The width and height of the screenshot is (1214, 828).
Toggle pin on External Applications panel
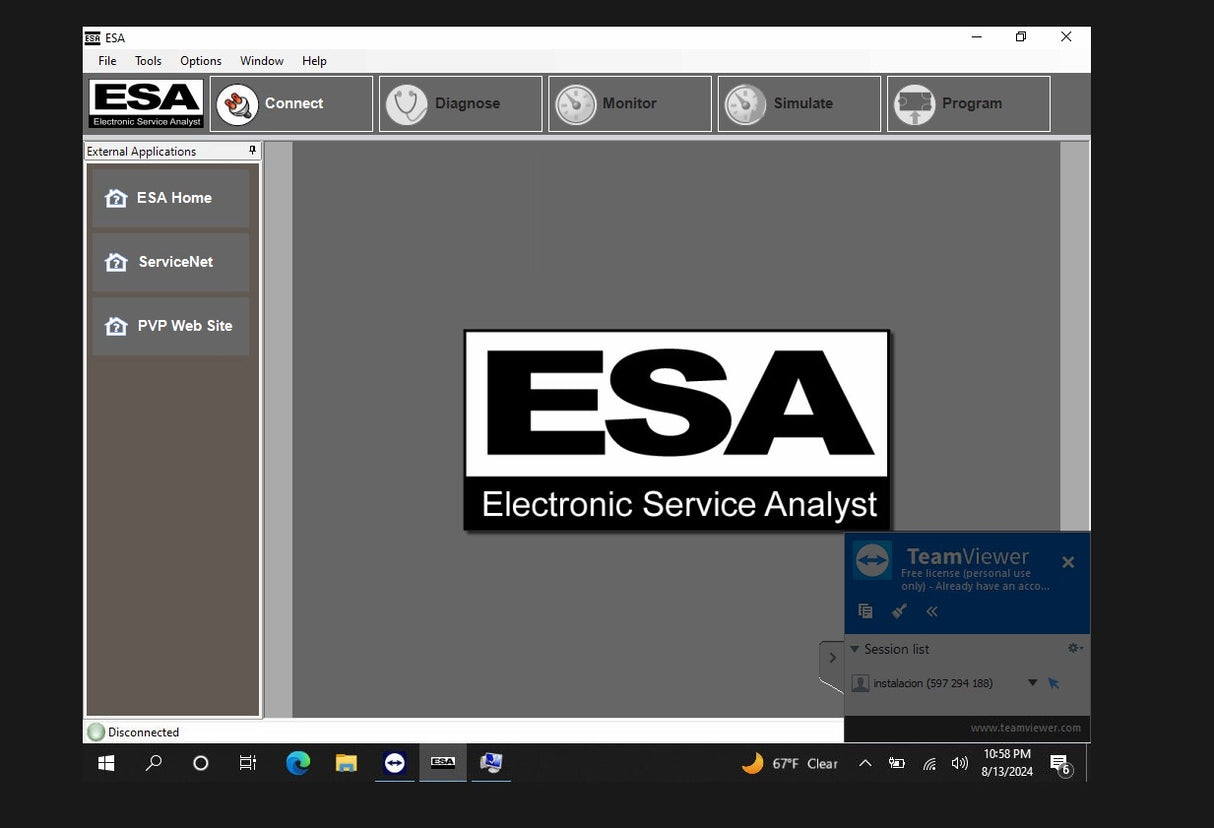(x=252, y=151)
